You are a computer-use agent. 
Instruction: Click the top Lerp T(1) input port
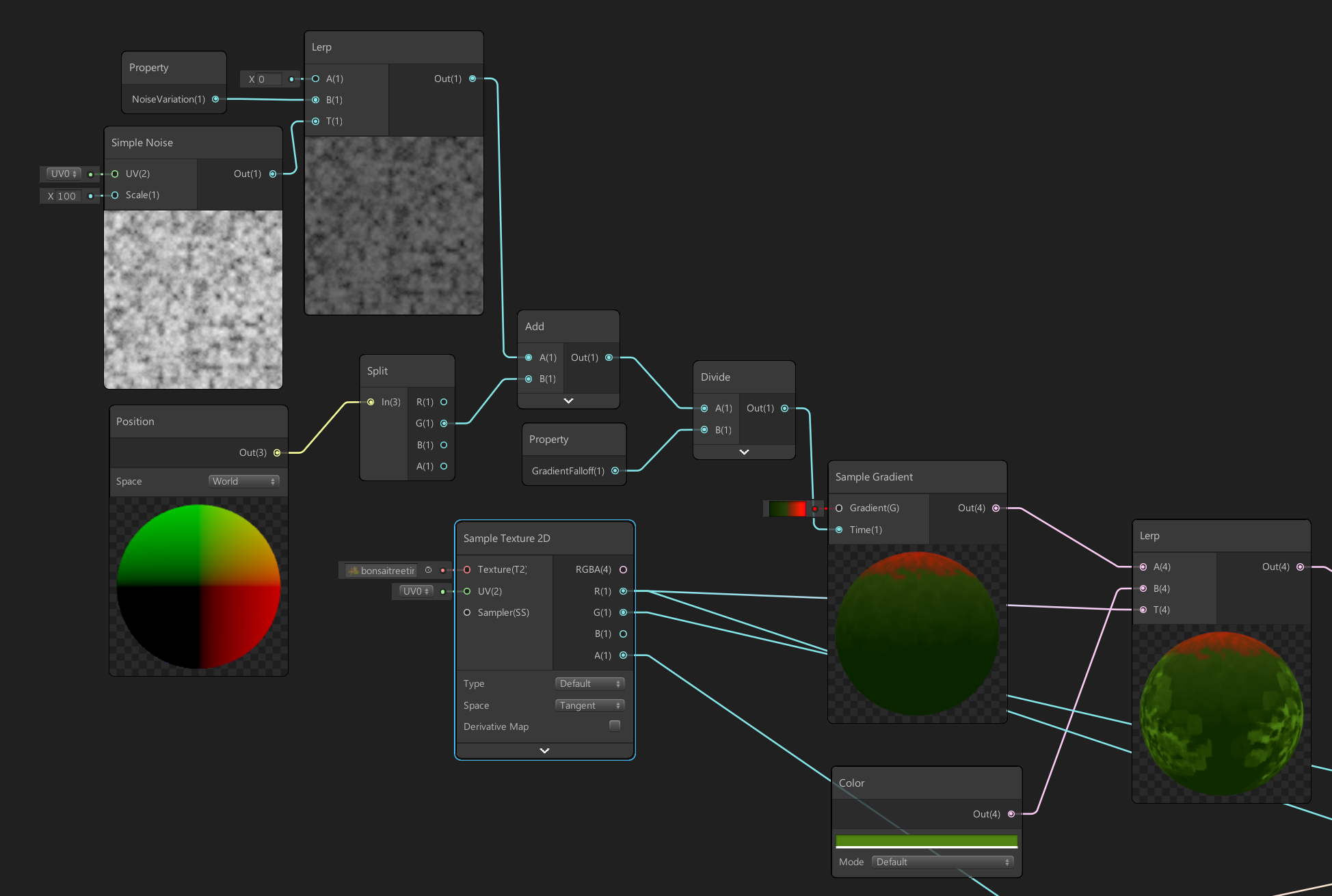tap(315, 121)
